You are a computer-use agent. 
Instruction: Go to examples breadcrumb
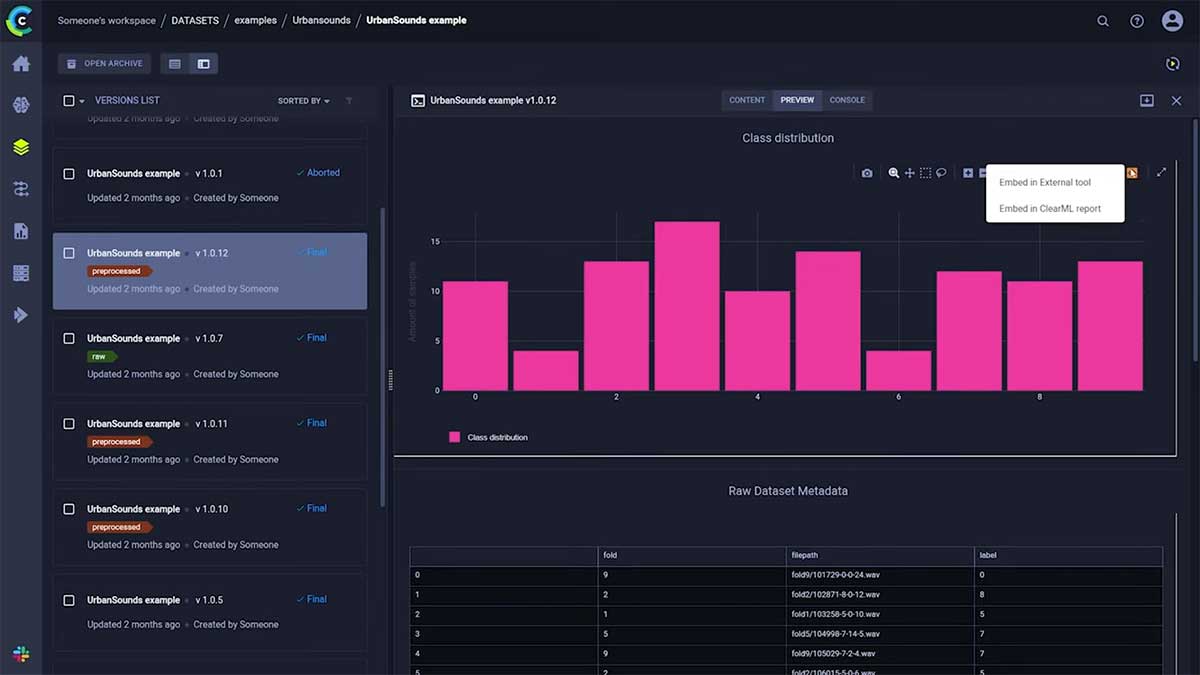tap(255, 20)
